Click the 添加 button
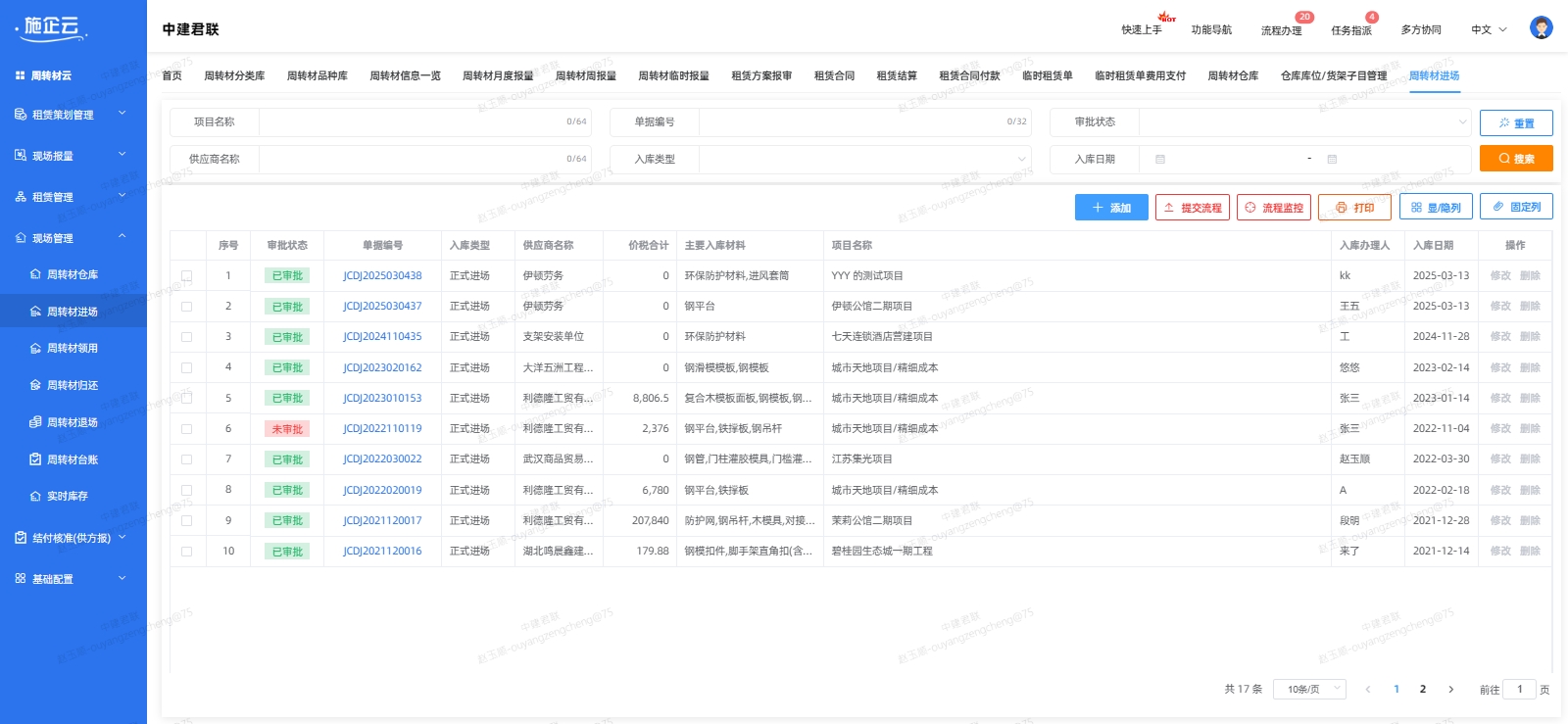This screenshot has height=724, width=1568. point(1111,208)
